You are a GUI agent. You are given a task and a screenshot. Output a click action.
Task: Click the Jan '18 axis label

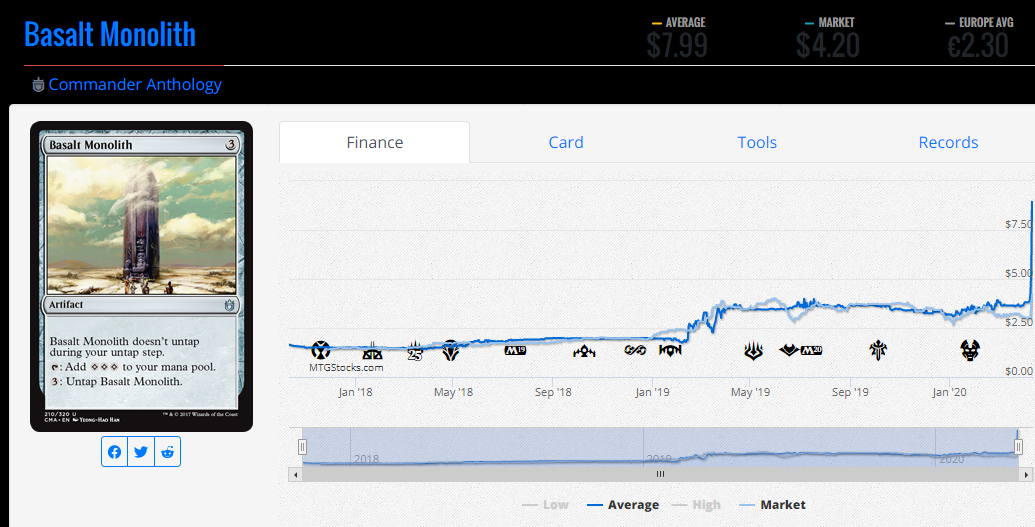pyautogui.click(x=355, y=392)
